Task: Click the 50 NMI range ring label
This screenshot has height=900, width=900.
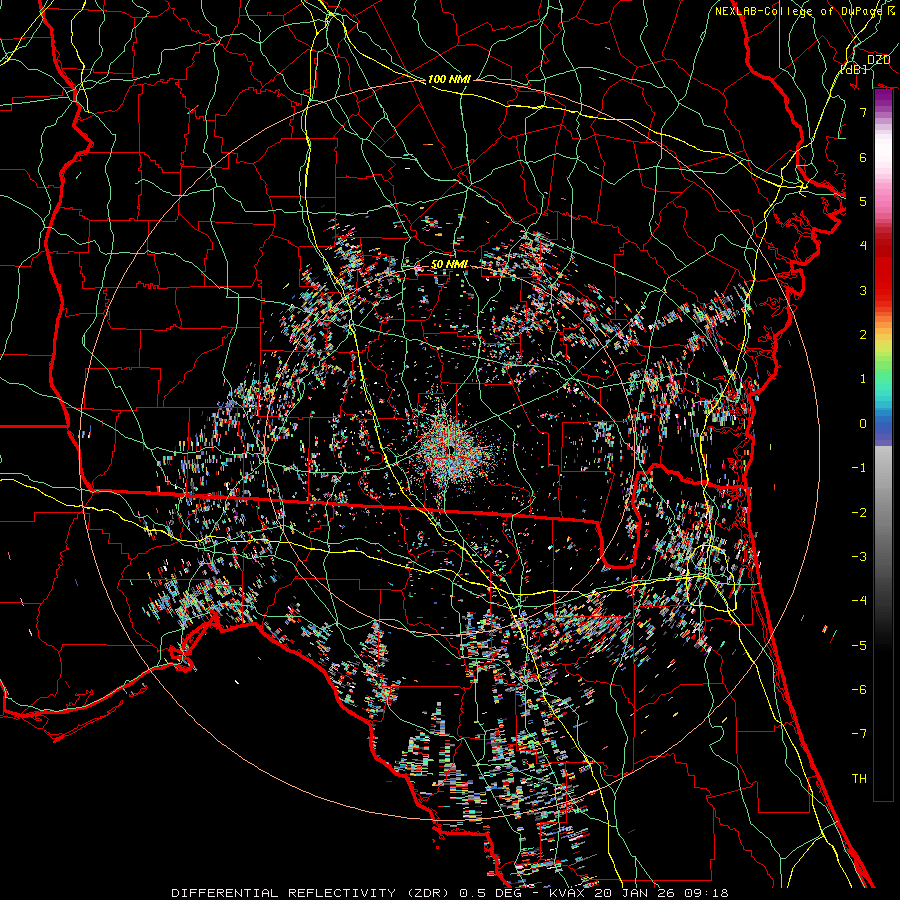Action: (x=449, y=264)
